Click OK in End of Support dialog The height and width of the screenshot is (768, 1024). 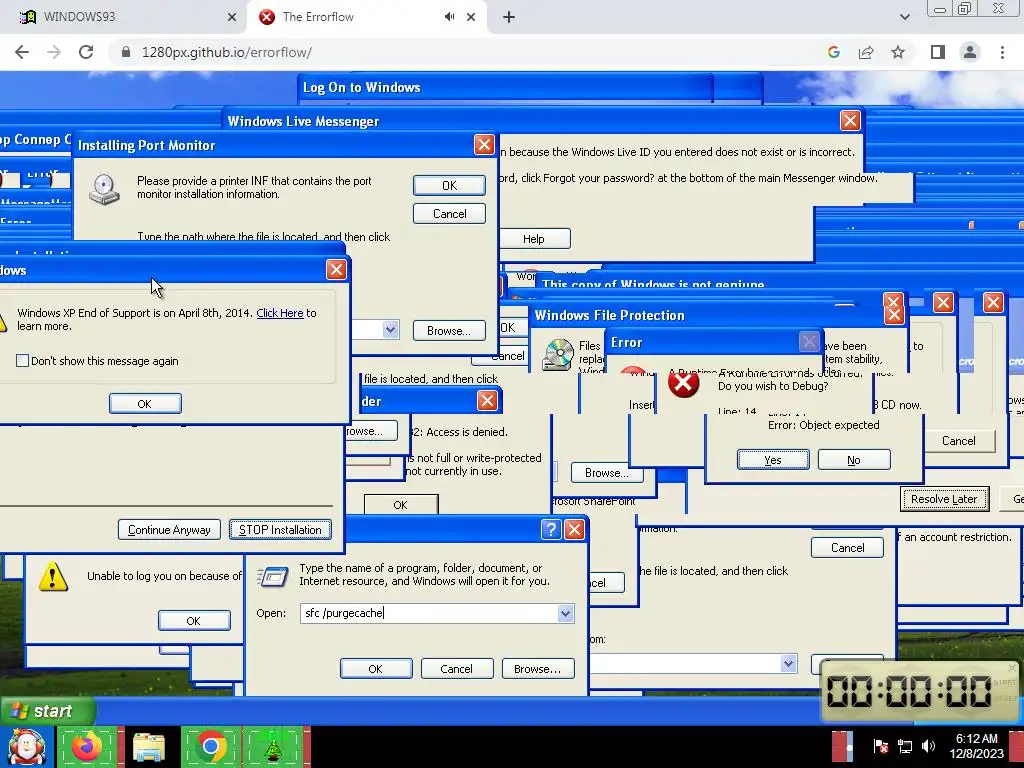[145, 404]
